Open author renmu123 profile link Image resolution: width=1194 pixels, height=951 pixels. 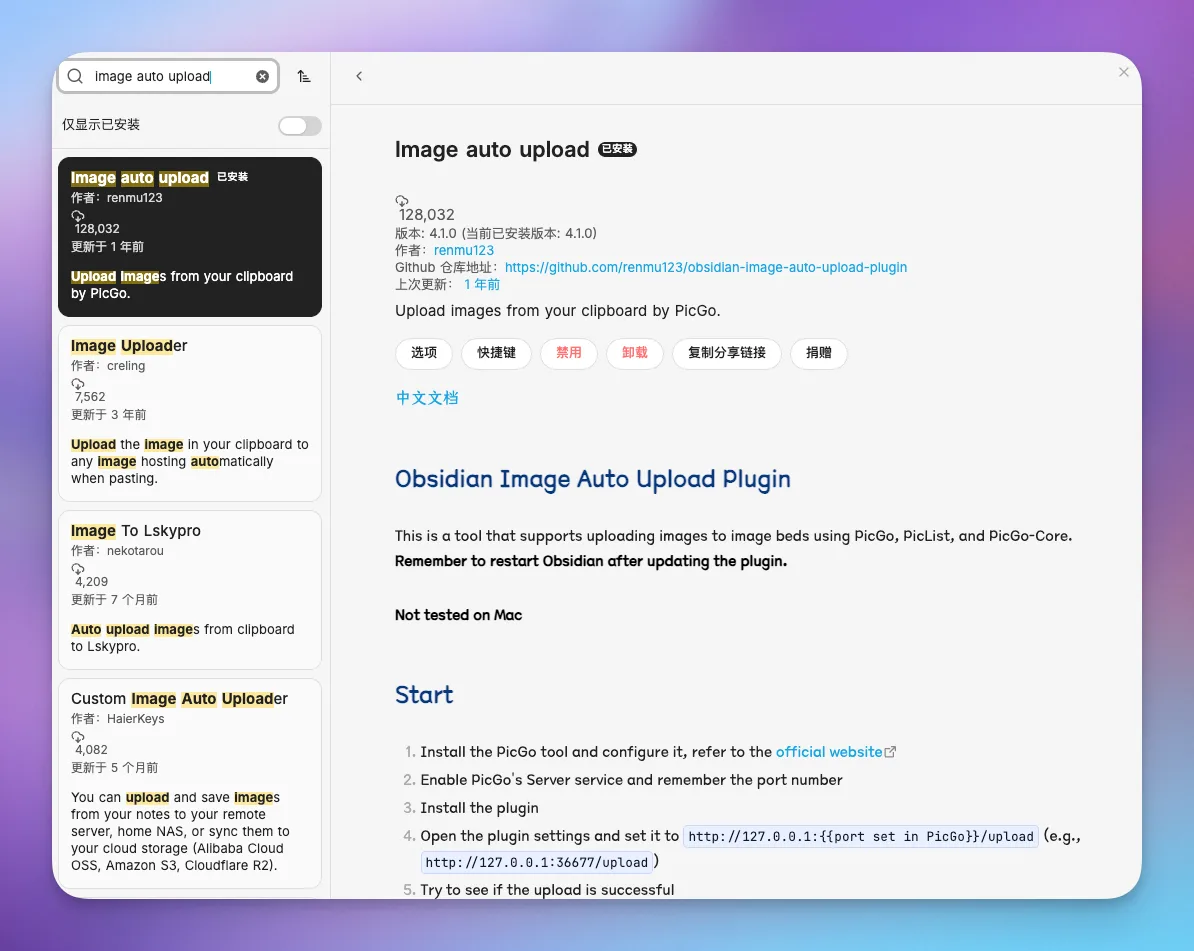coord(464,251)
